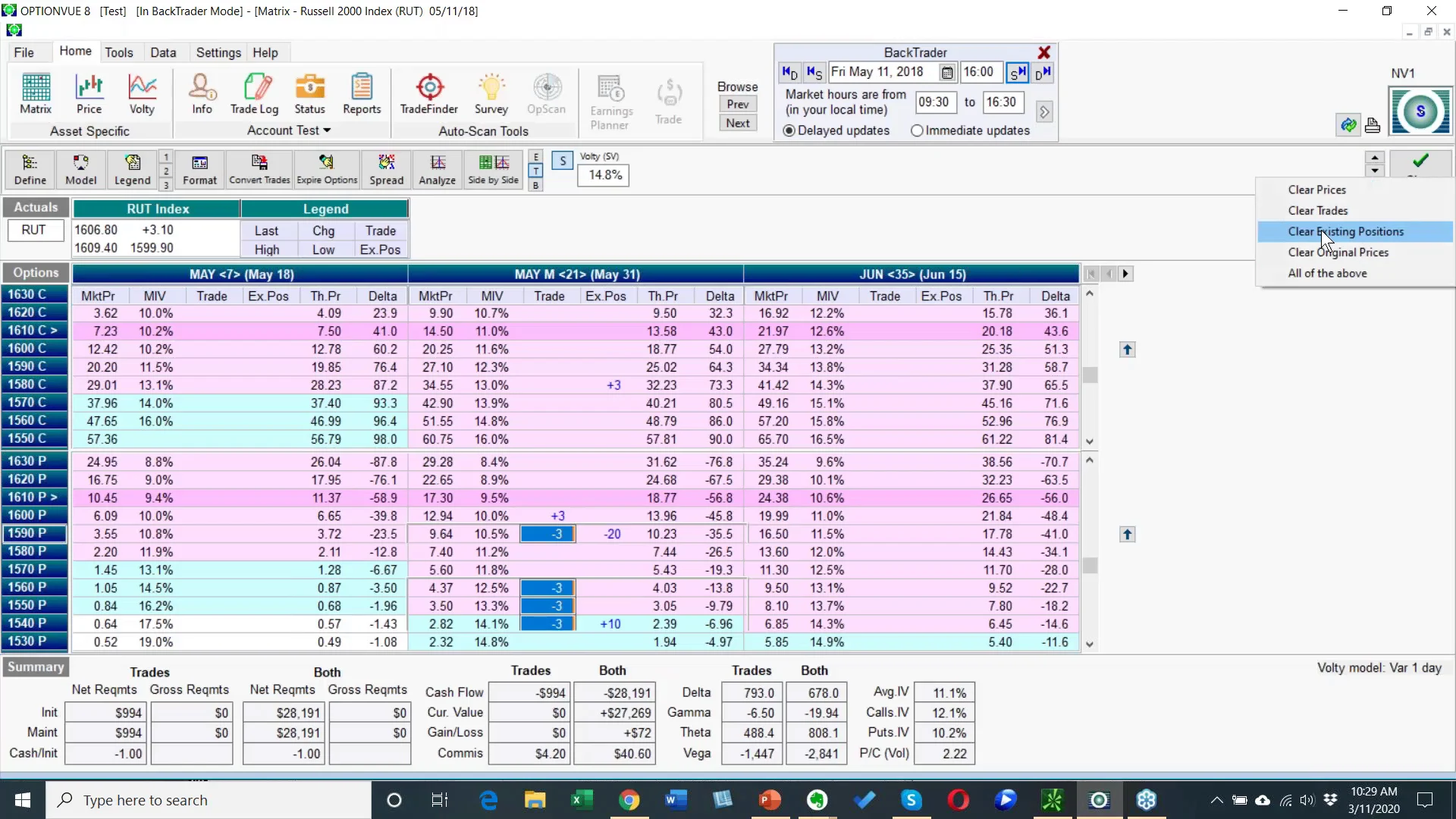Open the Survey tool

point(491,94)
